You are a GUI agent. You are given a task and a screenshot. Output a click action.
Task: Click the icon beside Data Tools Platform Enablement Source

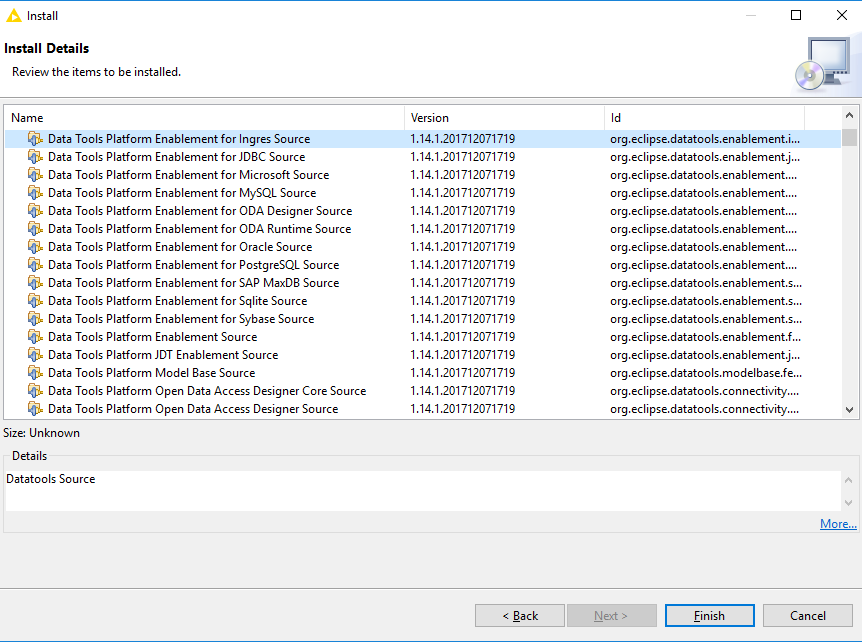pos(35,337)
